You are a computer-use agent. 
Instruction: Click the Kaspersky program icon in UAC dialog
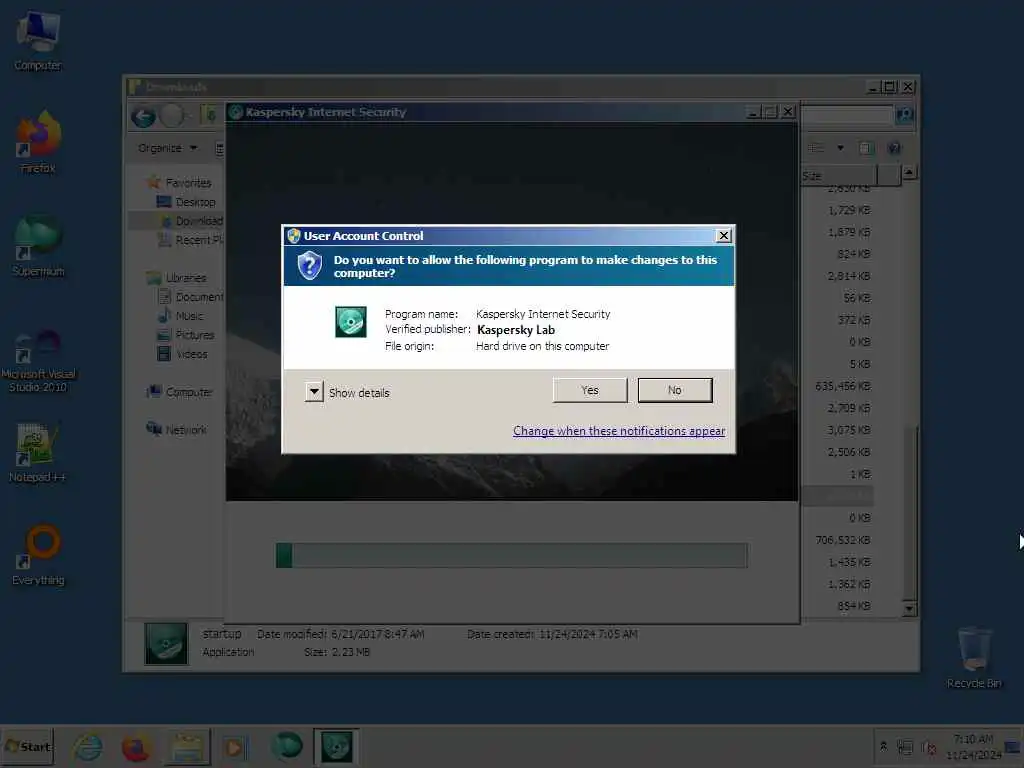(351, 322)
